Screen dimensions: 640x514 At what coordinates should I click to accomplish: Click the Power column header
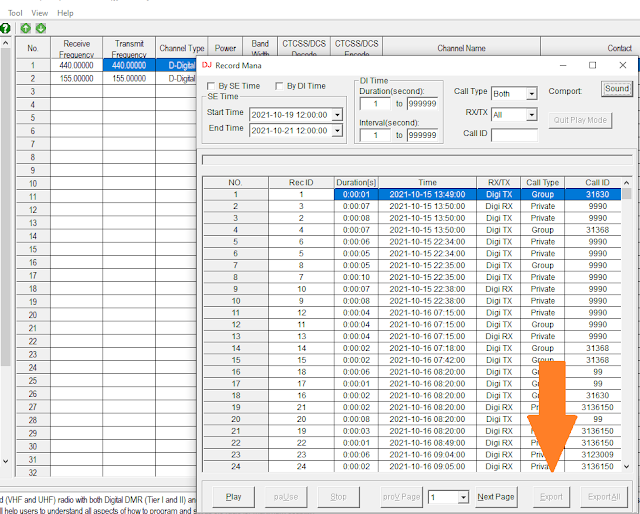coord(225,48)
